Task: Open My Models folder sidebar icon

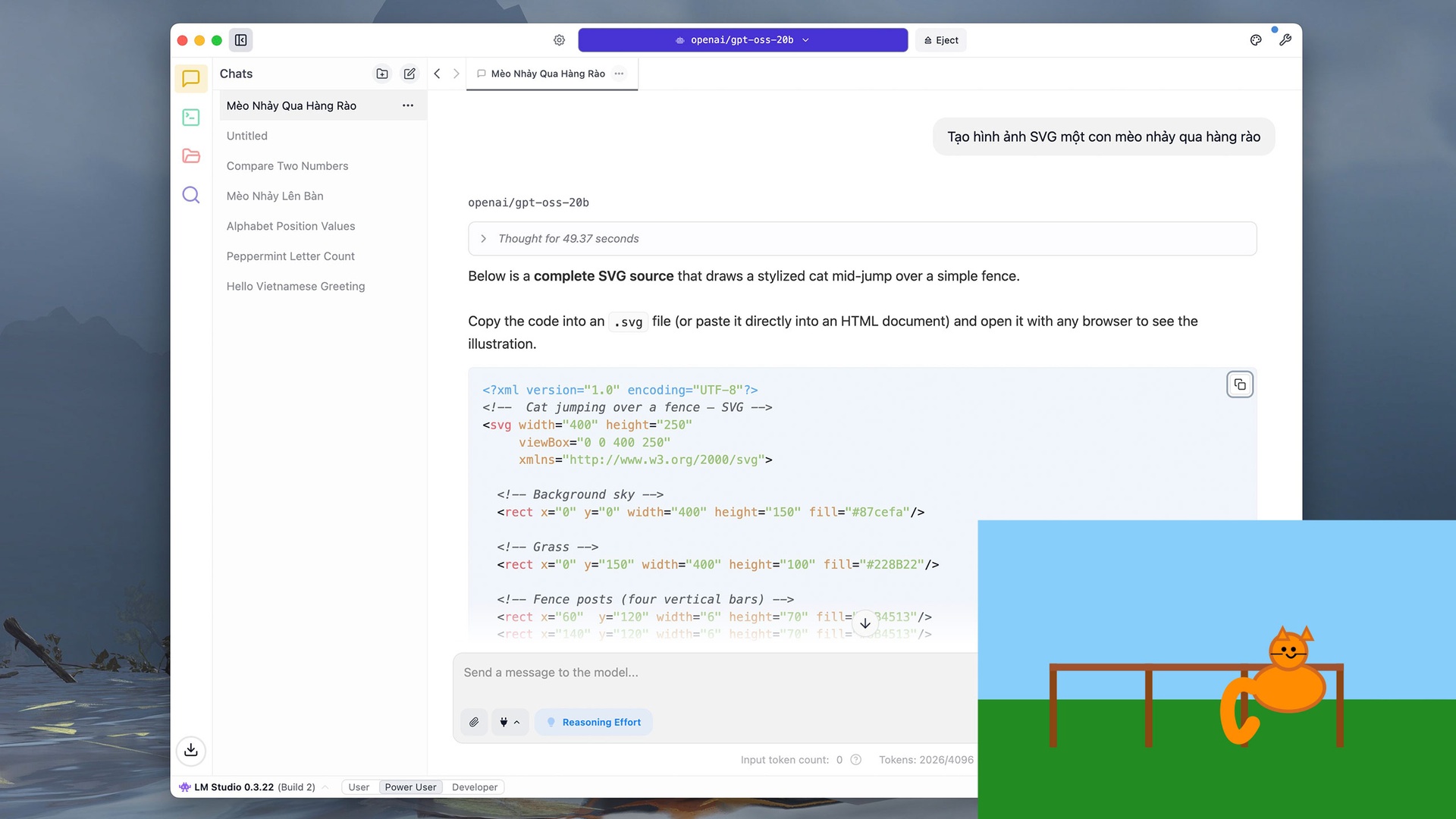Action: click(191, 156)
